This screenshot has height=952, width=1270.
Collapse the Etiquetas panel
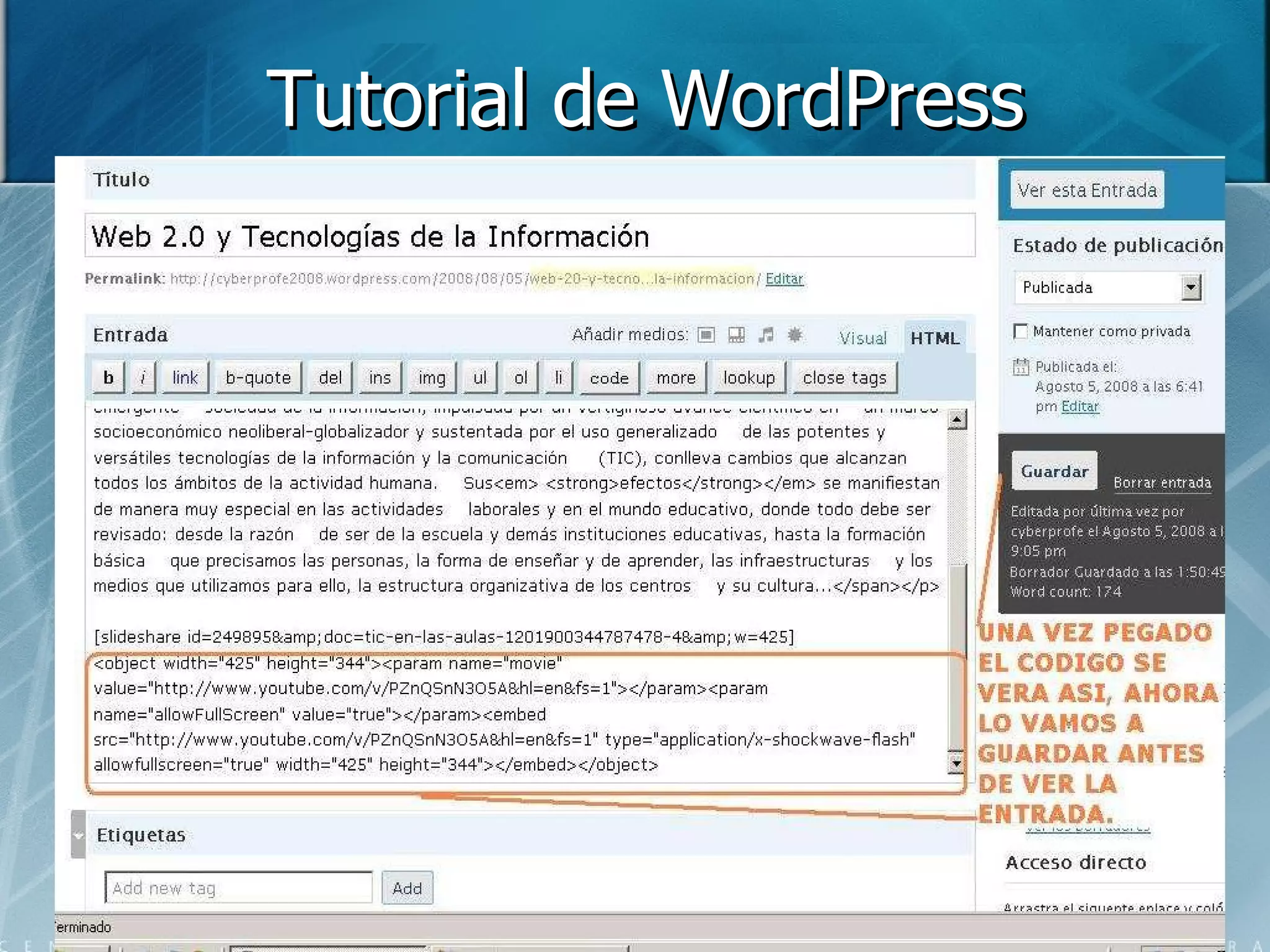tap(78, 834)
